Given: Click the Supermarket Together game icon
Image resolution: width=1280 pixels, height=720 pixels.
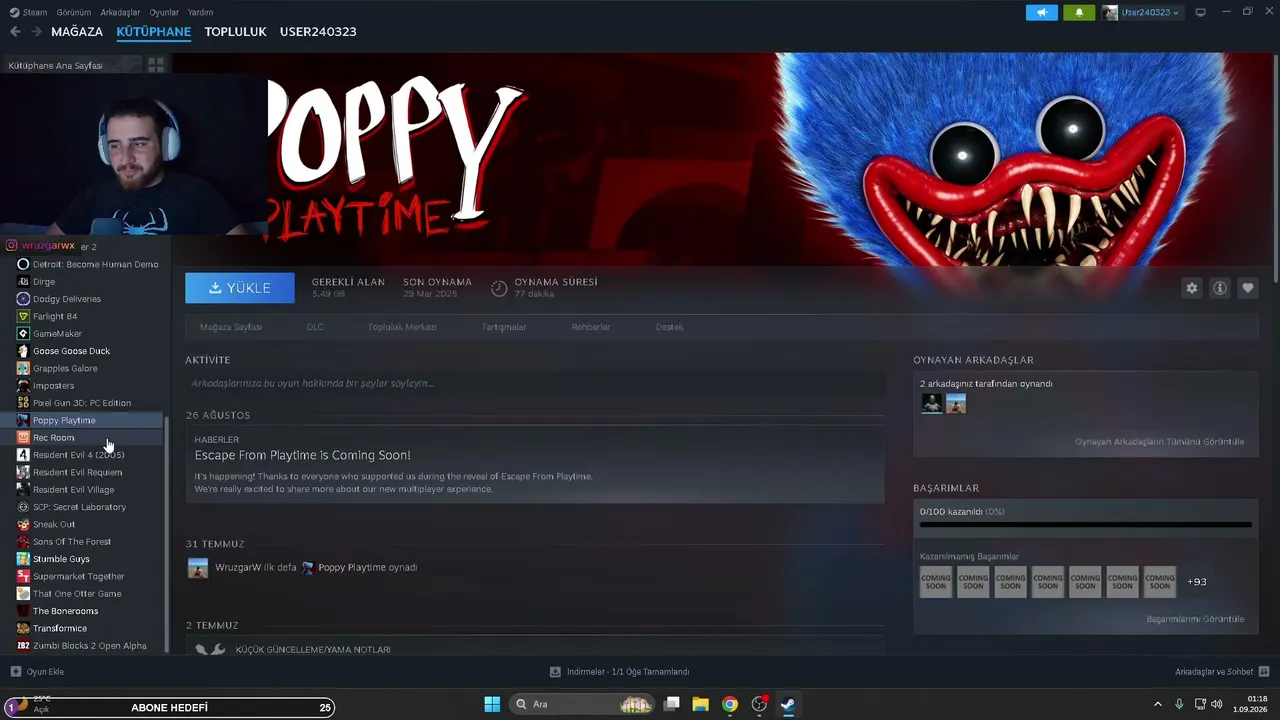Looking at the screenshot, I should click(x=23, y=576).
